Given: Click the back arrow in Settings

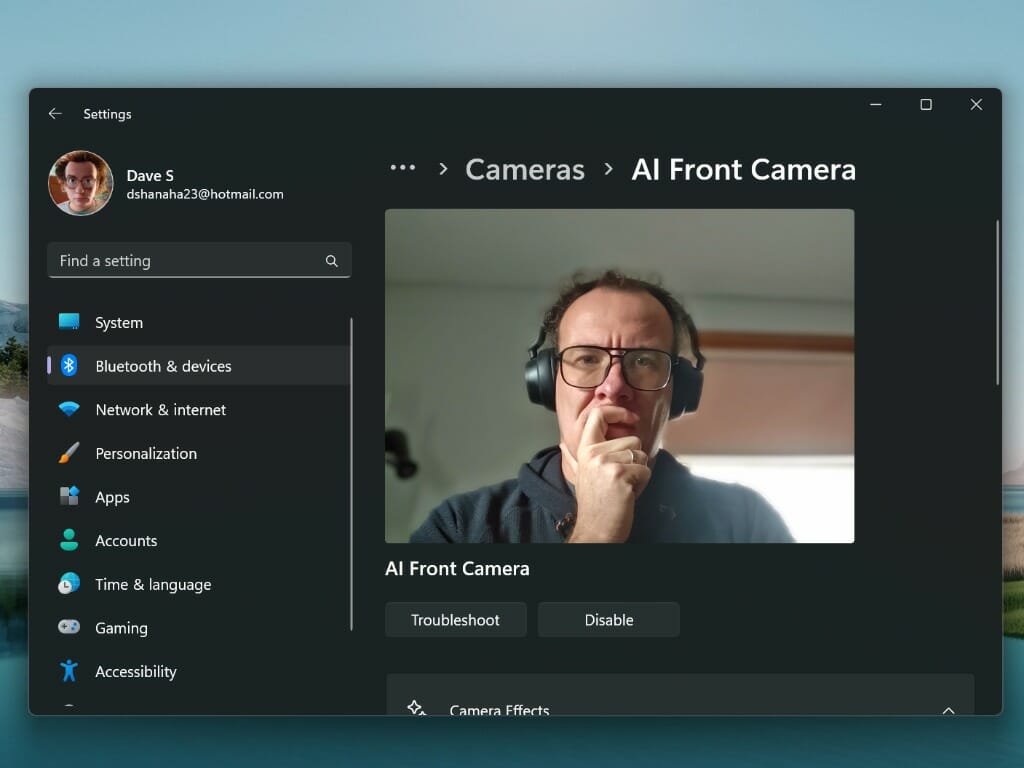Looking at the screenshot, I should (x=55, y=114).
